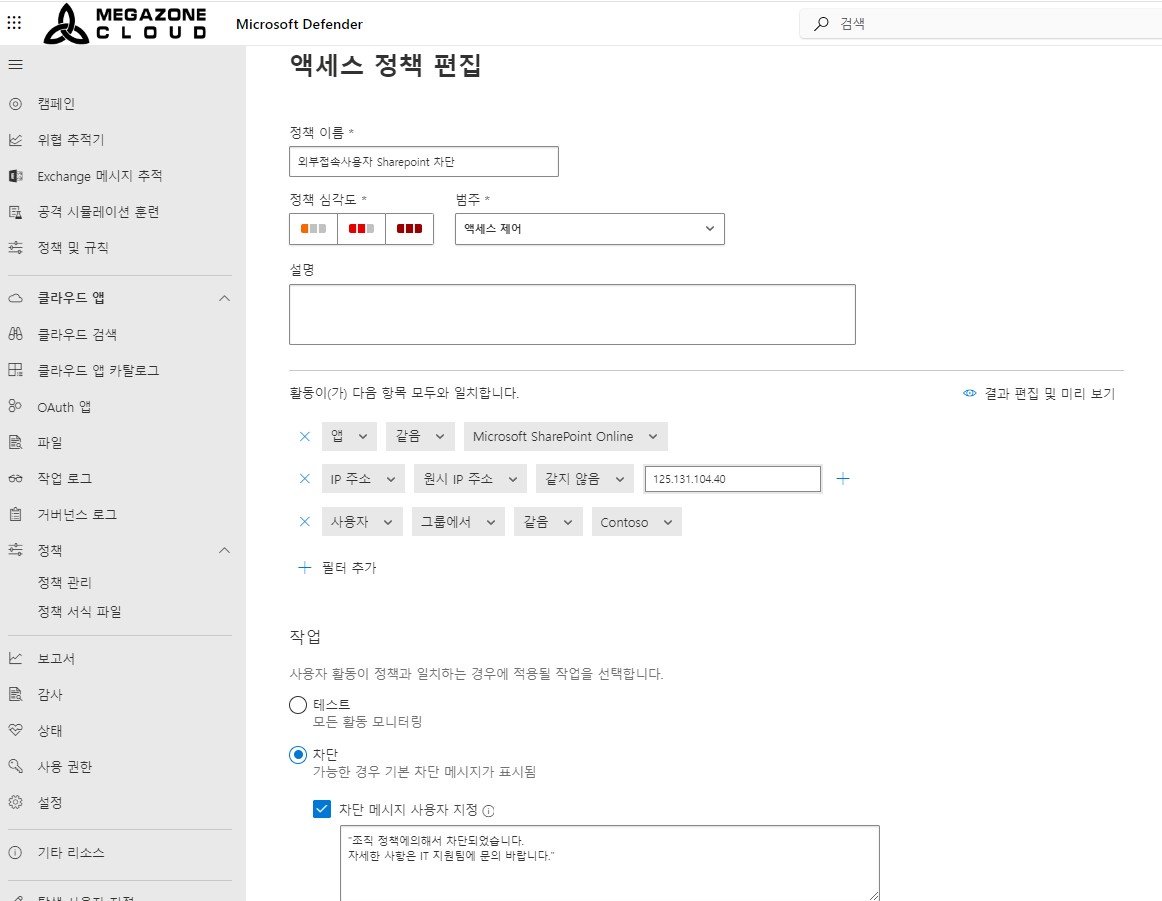Remove the 사용자 filter row
1162x901 pixels.
305,522
